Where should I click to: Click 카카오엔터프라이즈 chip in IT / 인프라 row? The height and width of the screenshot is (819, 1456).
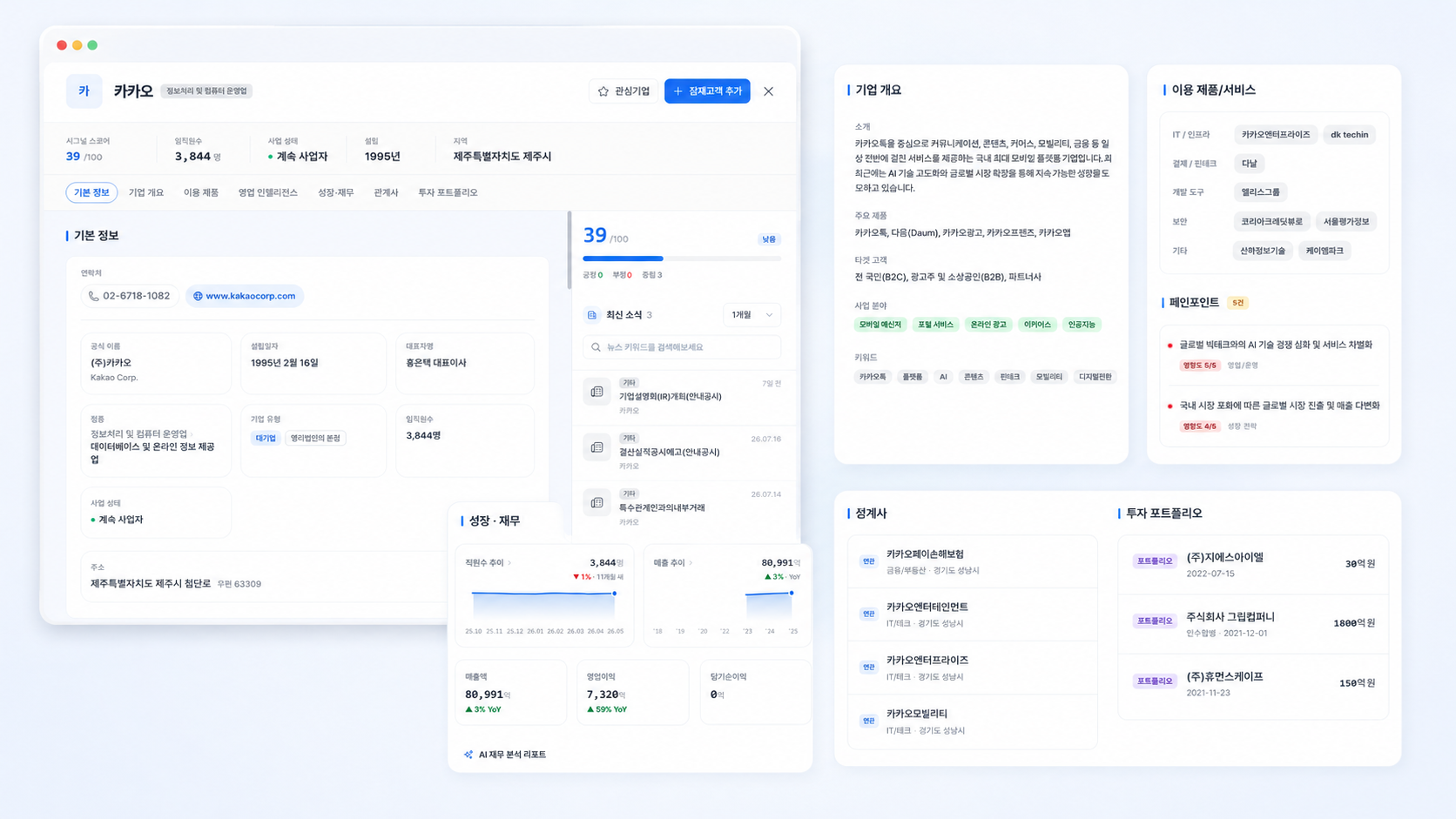point(1276,135)
